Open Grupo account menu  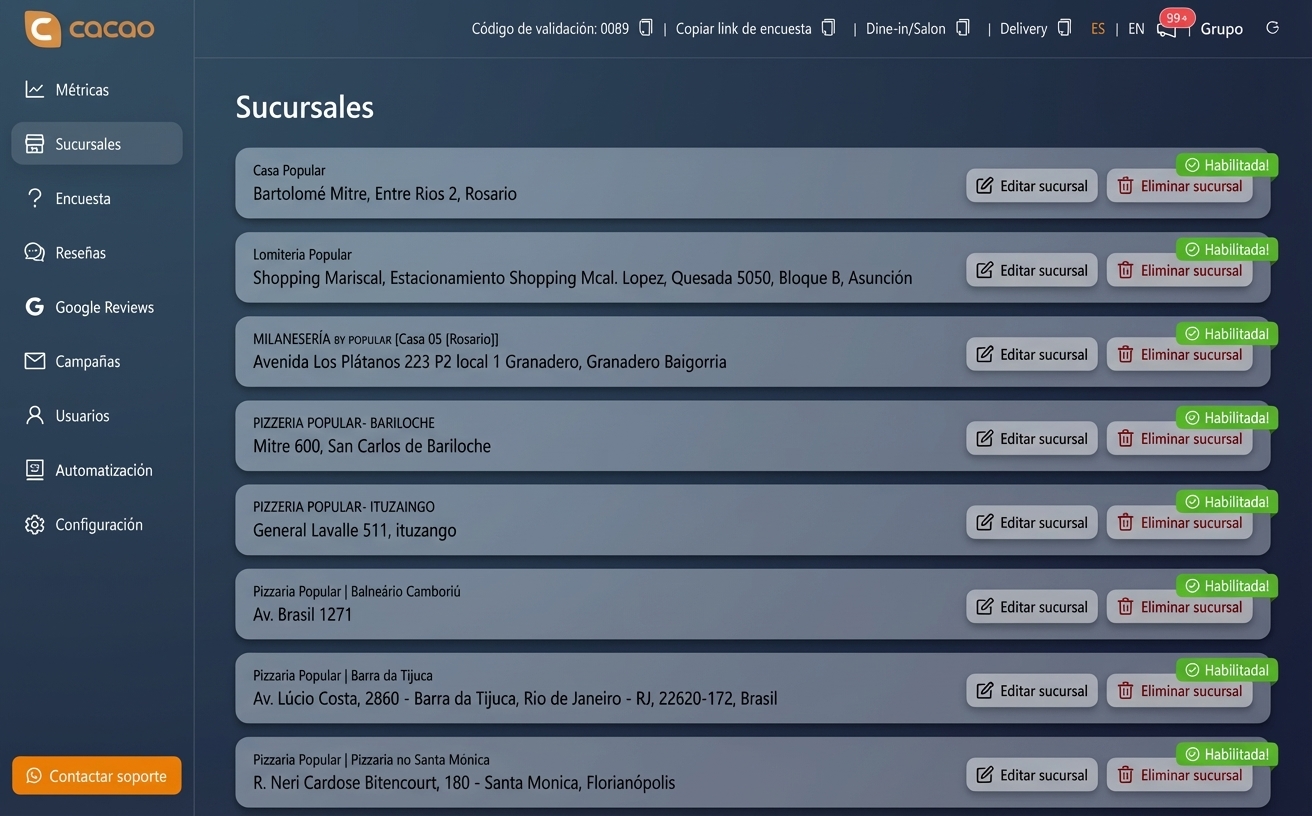tap(1221, 29)
